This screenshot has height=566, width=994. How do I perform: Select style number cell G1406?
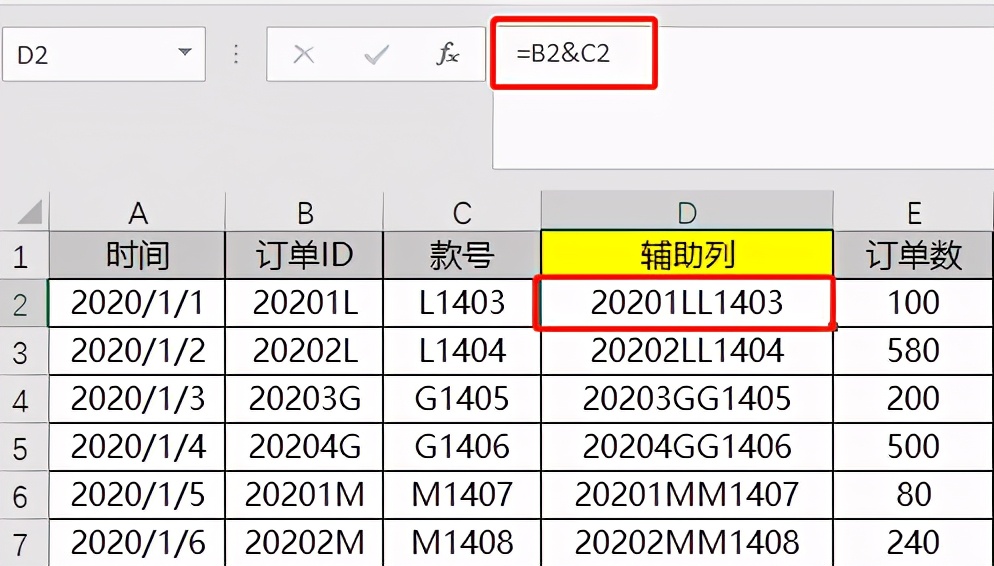(x=462, y=447)
